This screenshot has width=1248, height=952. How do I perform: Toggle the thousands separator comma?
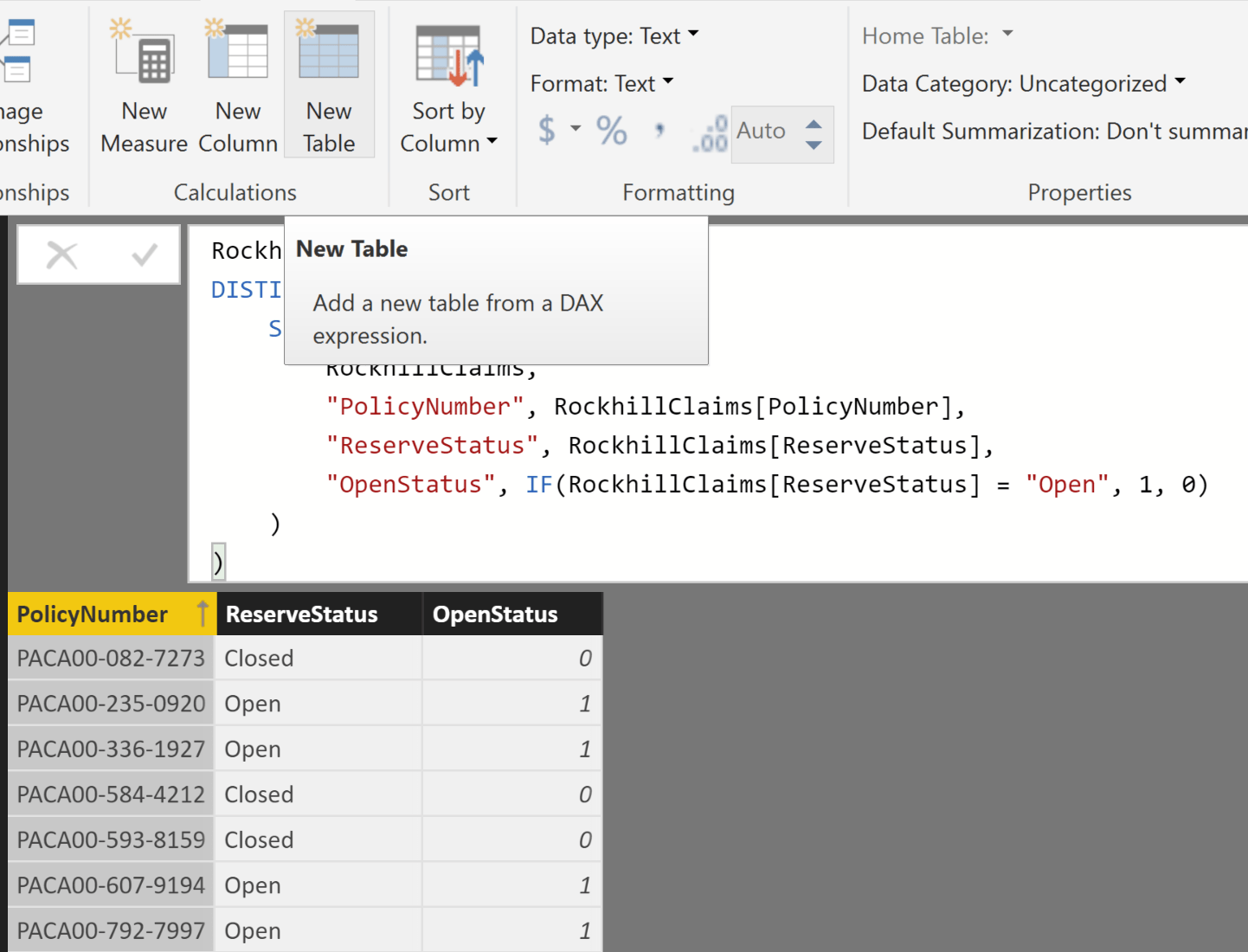[659, 130]
